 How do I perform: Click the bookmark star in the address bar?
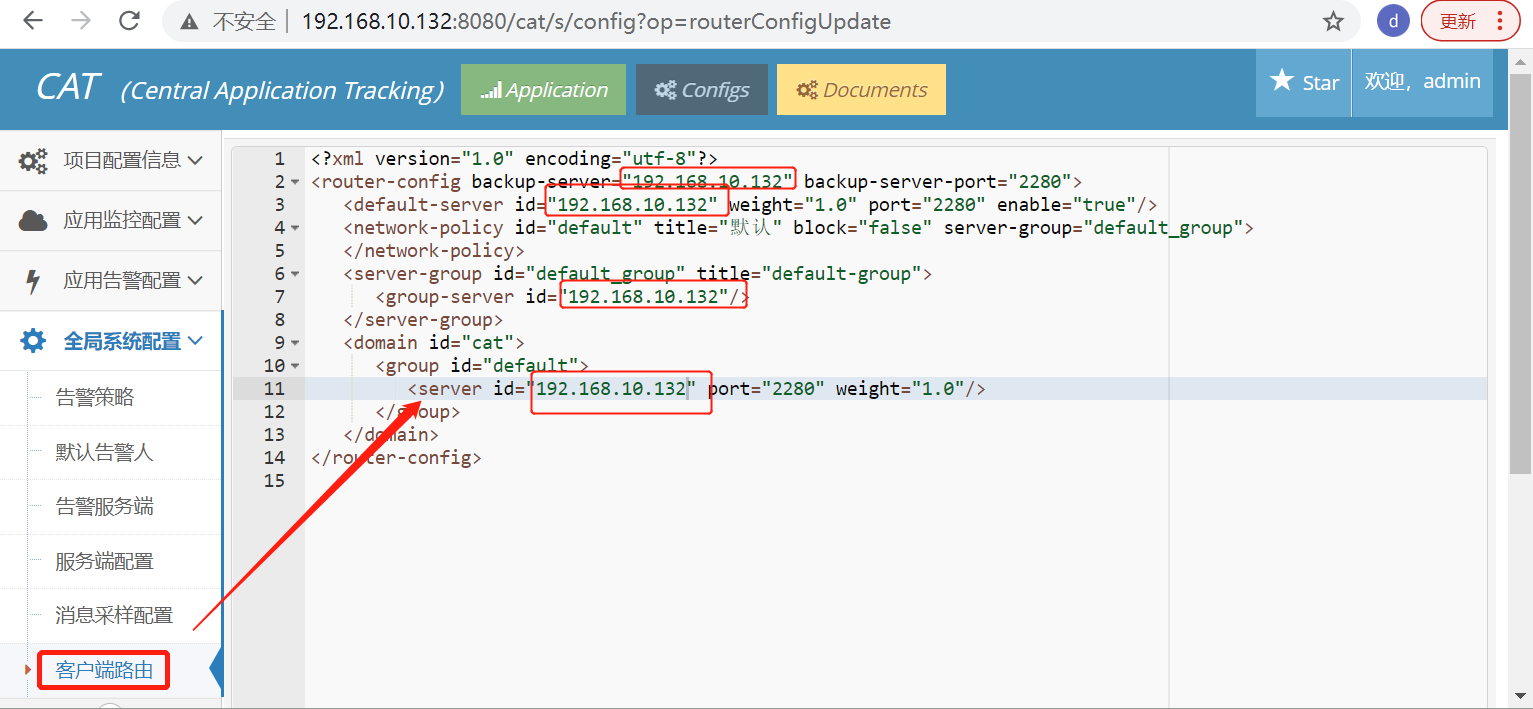pyautogui.click(x=1333, y=20)
